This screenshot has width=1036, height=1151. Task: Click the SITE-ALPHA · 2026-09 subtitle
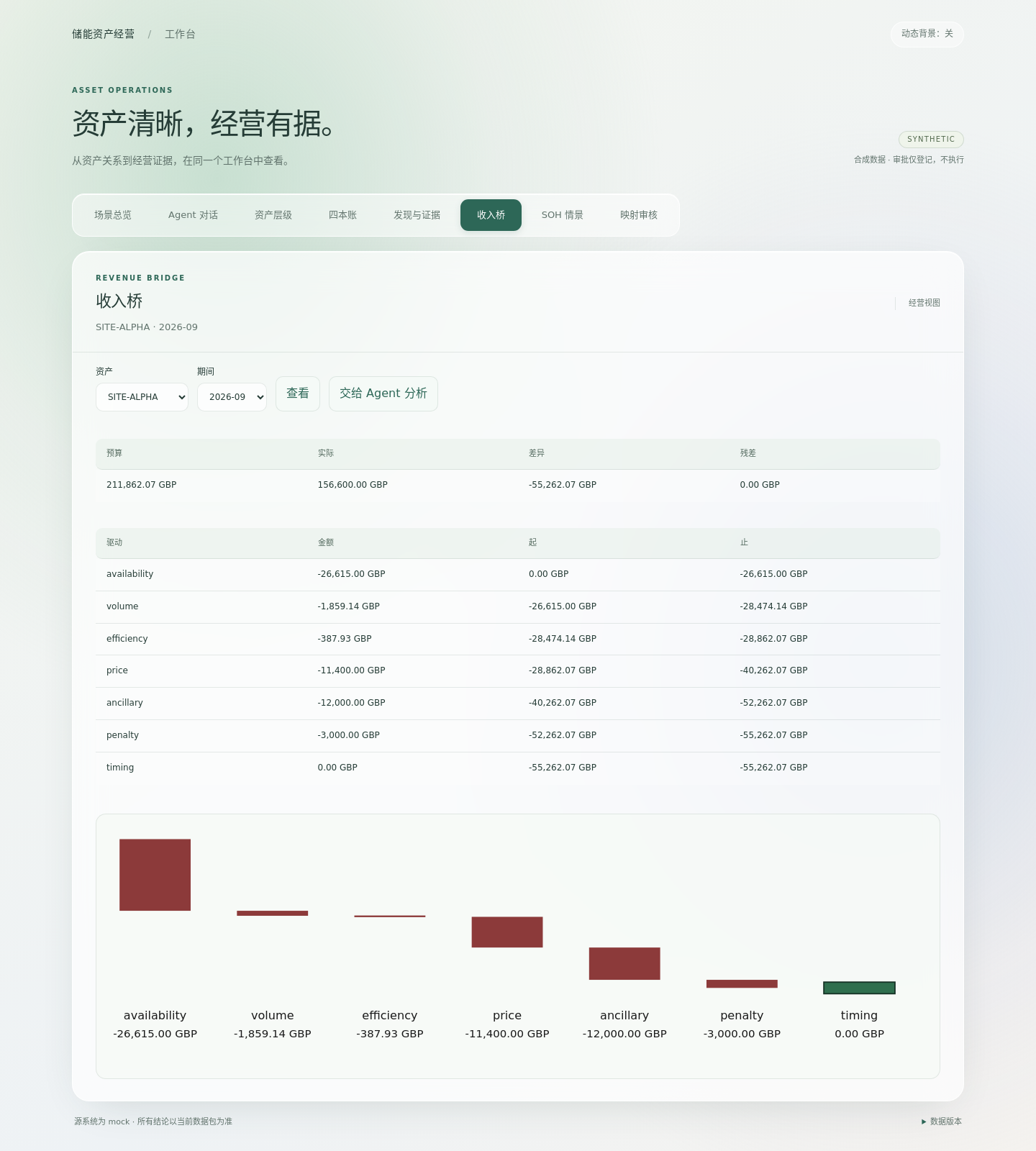click(147, 327)
